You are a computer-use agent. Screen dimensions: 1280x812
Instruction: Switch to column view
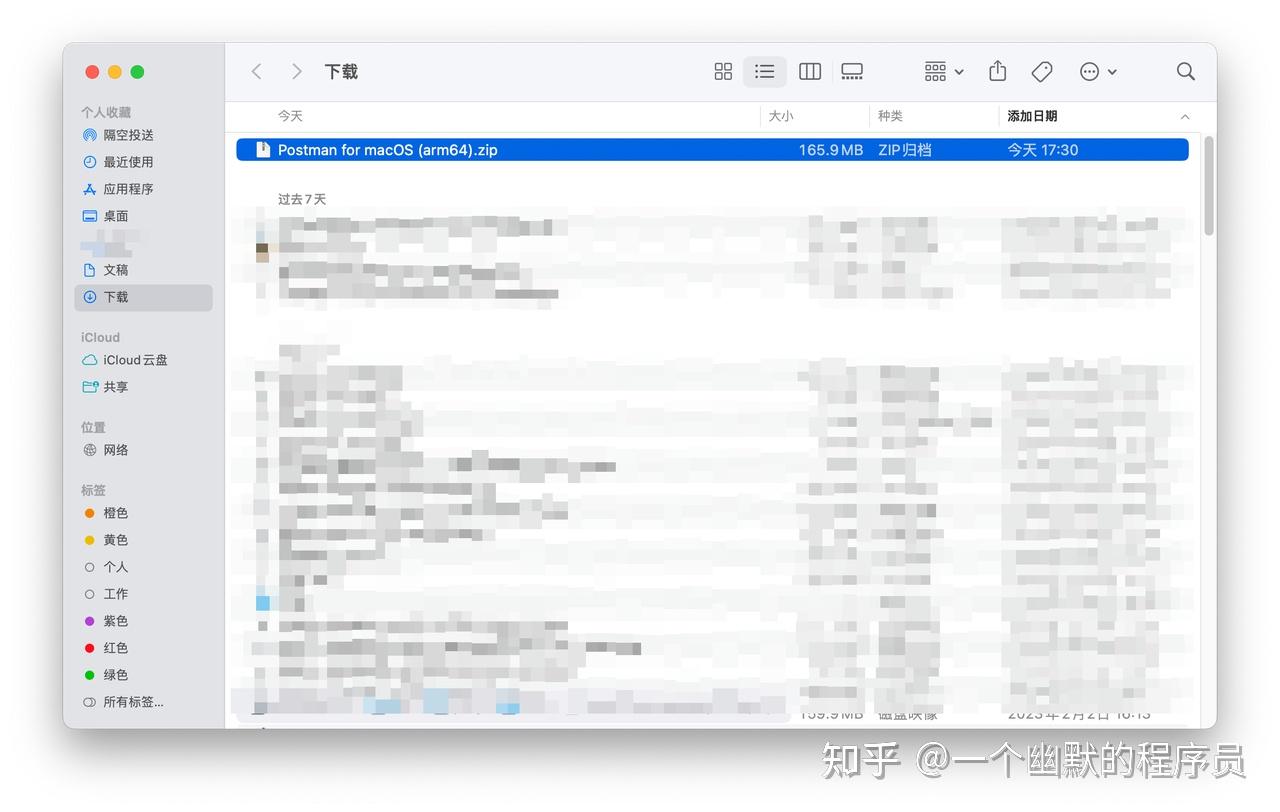(x=809, y=71)
